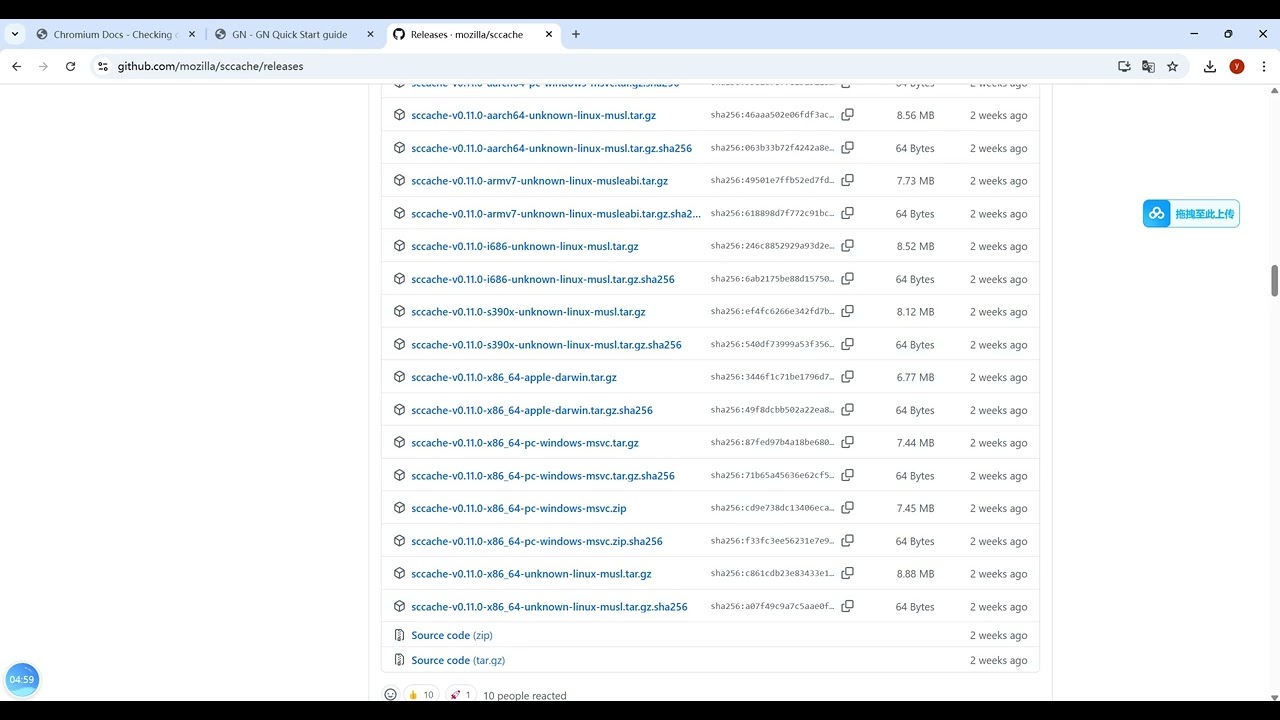Viewport: 1280px width, 720px height.
Task: Download sccache-v0.11.0-armv7-unknown-linux-musleabi.tar.gz.sha256 file
Action: 556,214
